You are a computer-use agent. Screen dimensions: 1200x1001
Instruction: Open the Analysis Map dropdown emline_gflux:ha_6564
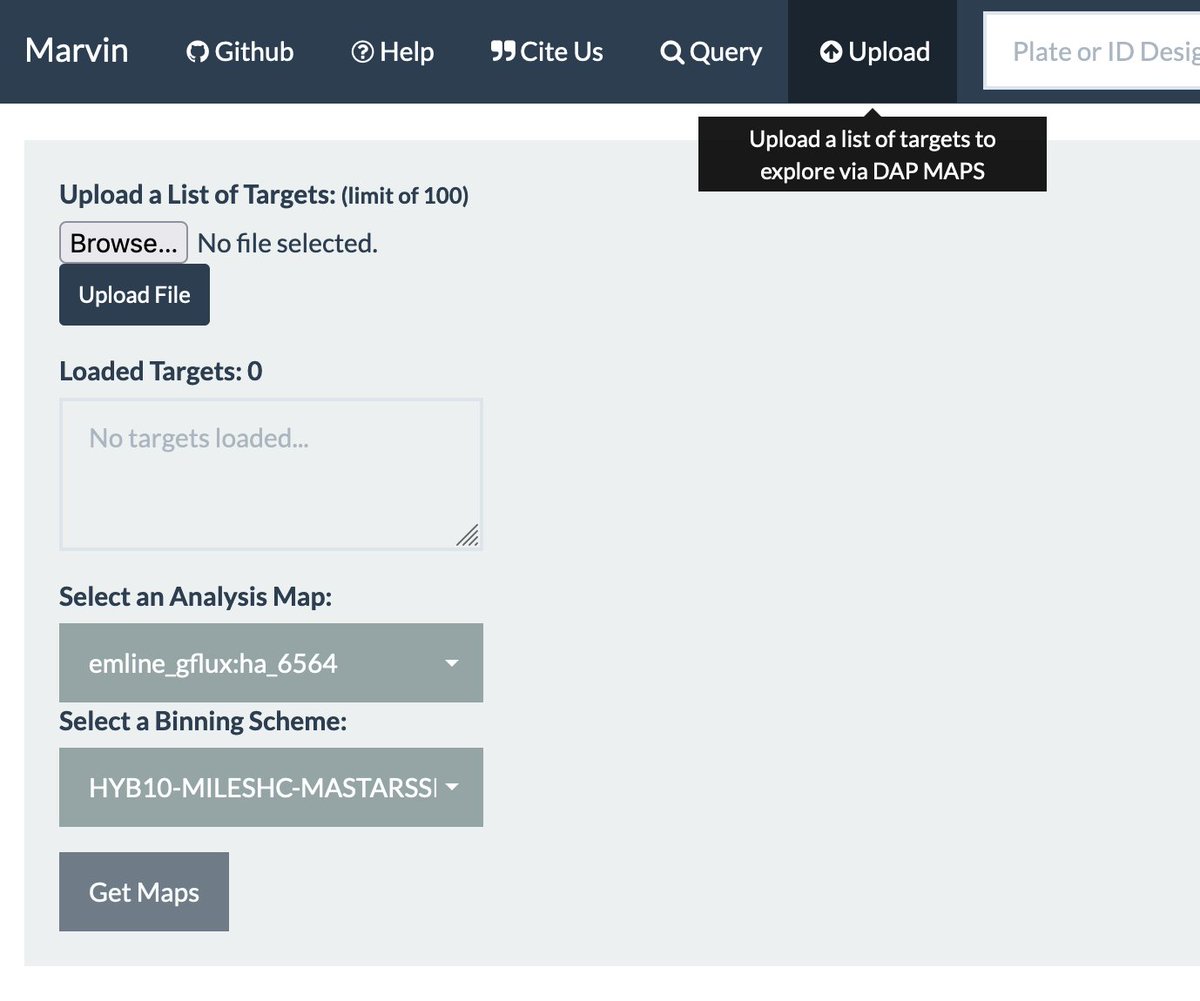[x=271, y=663]
